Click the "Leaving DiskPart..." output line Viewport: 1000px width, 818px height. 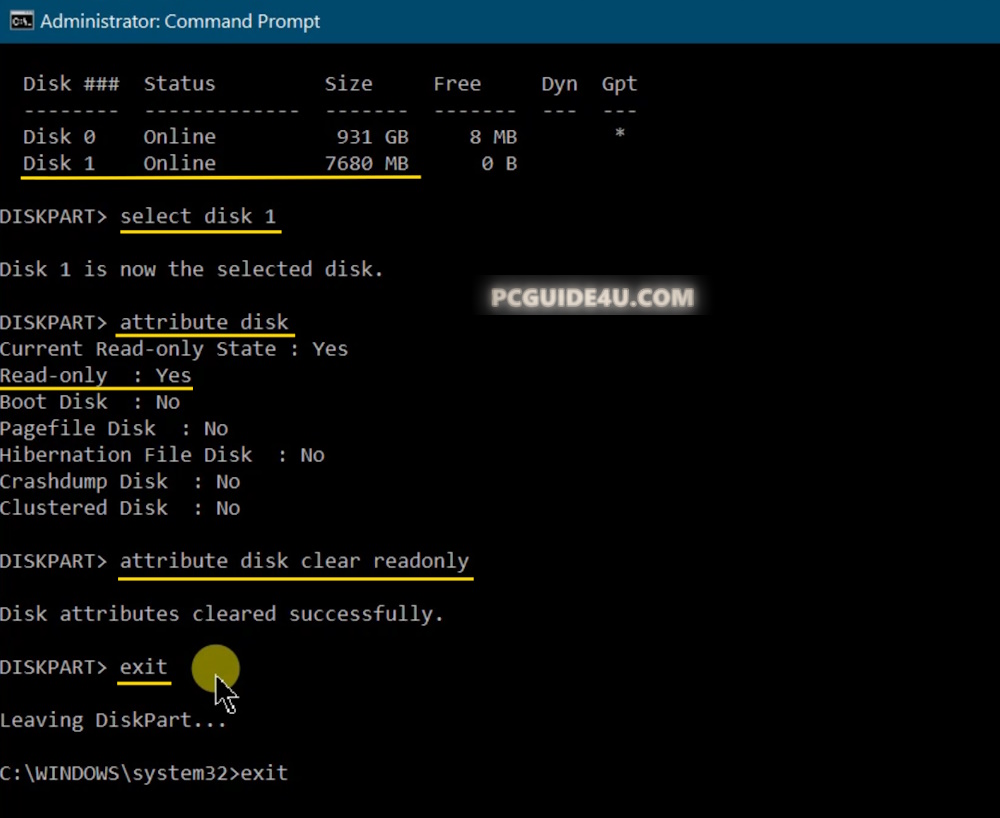coord(113,720)
